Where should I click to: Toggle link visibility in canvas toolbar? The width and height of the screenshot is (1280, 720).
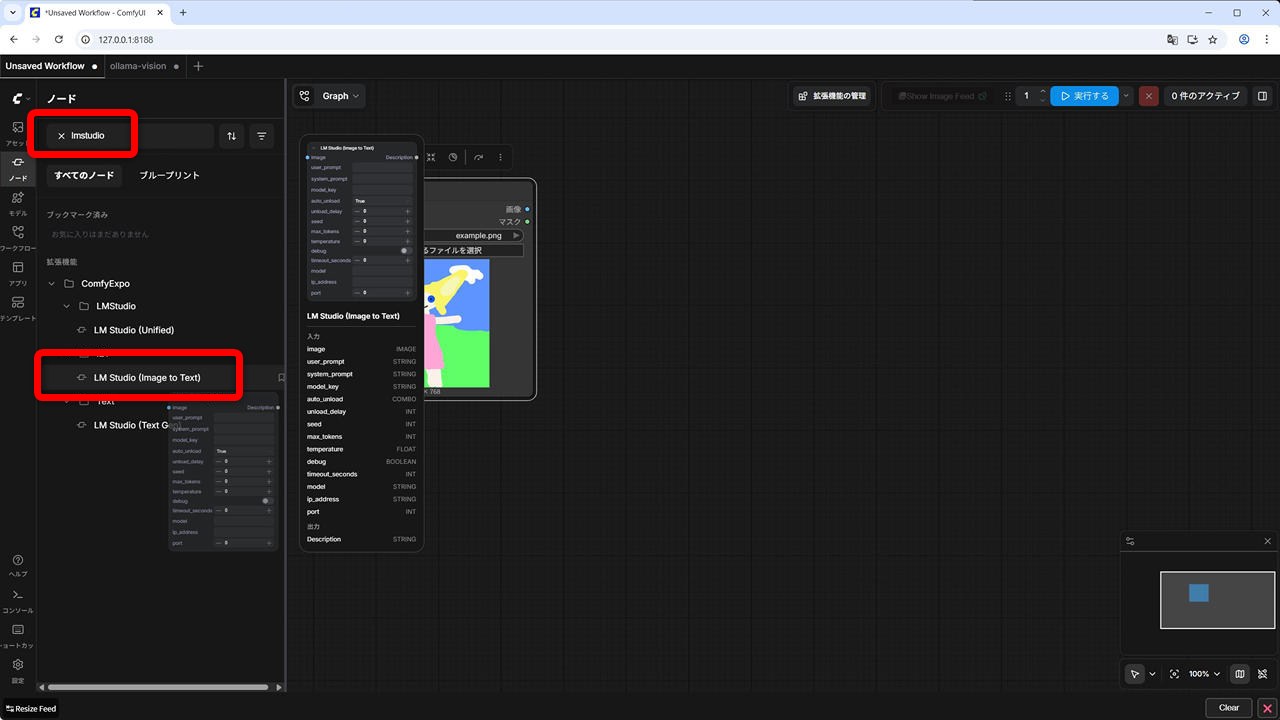coord(1263,674)
